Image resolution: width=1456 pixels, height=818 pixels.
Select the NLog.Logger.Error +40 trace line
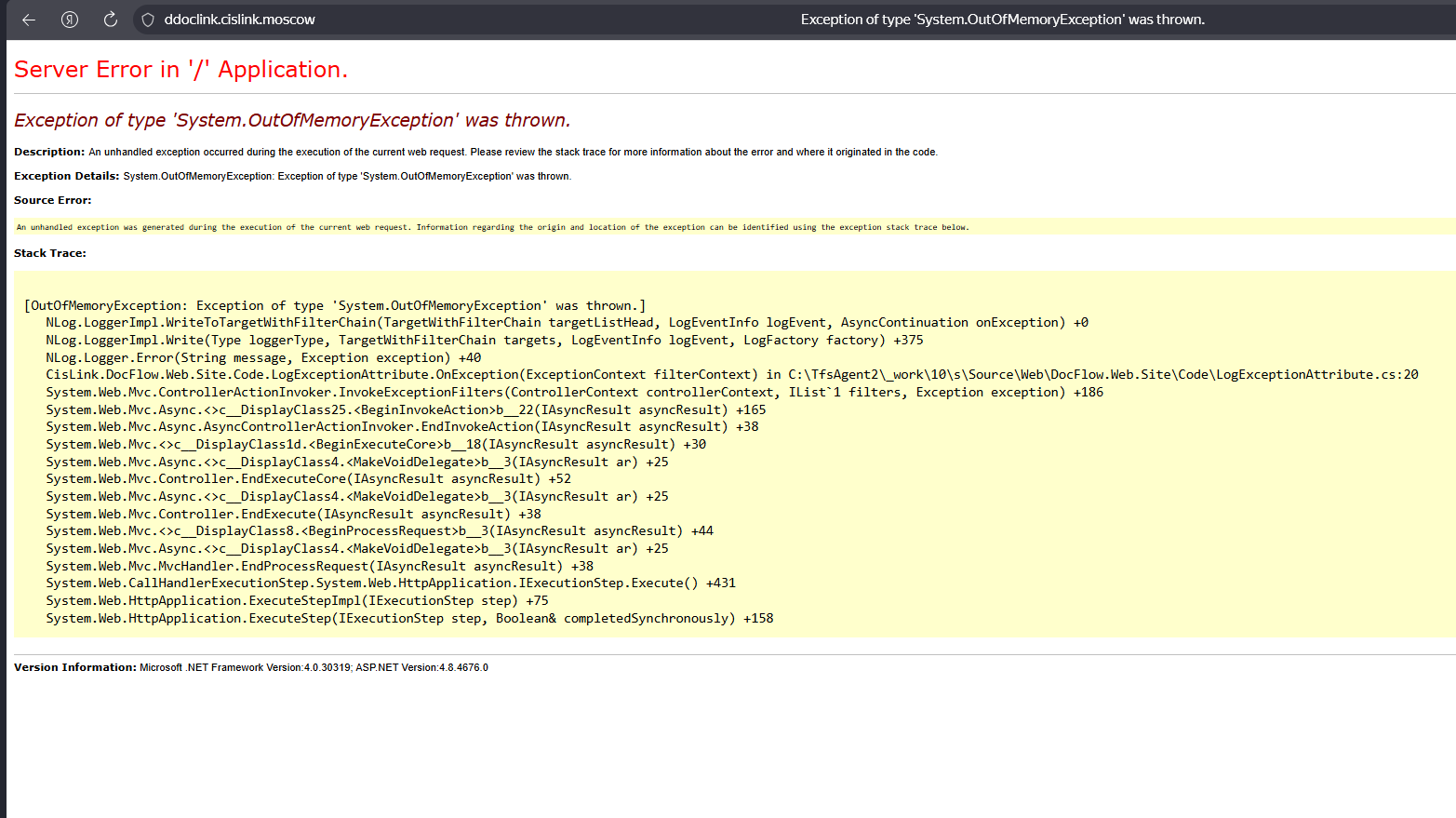263,357
